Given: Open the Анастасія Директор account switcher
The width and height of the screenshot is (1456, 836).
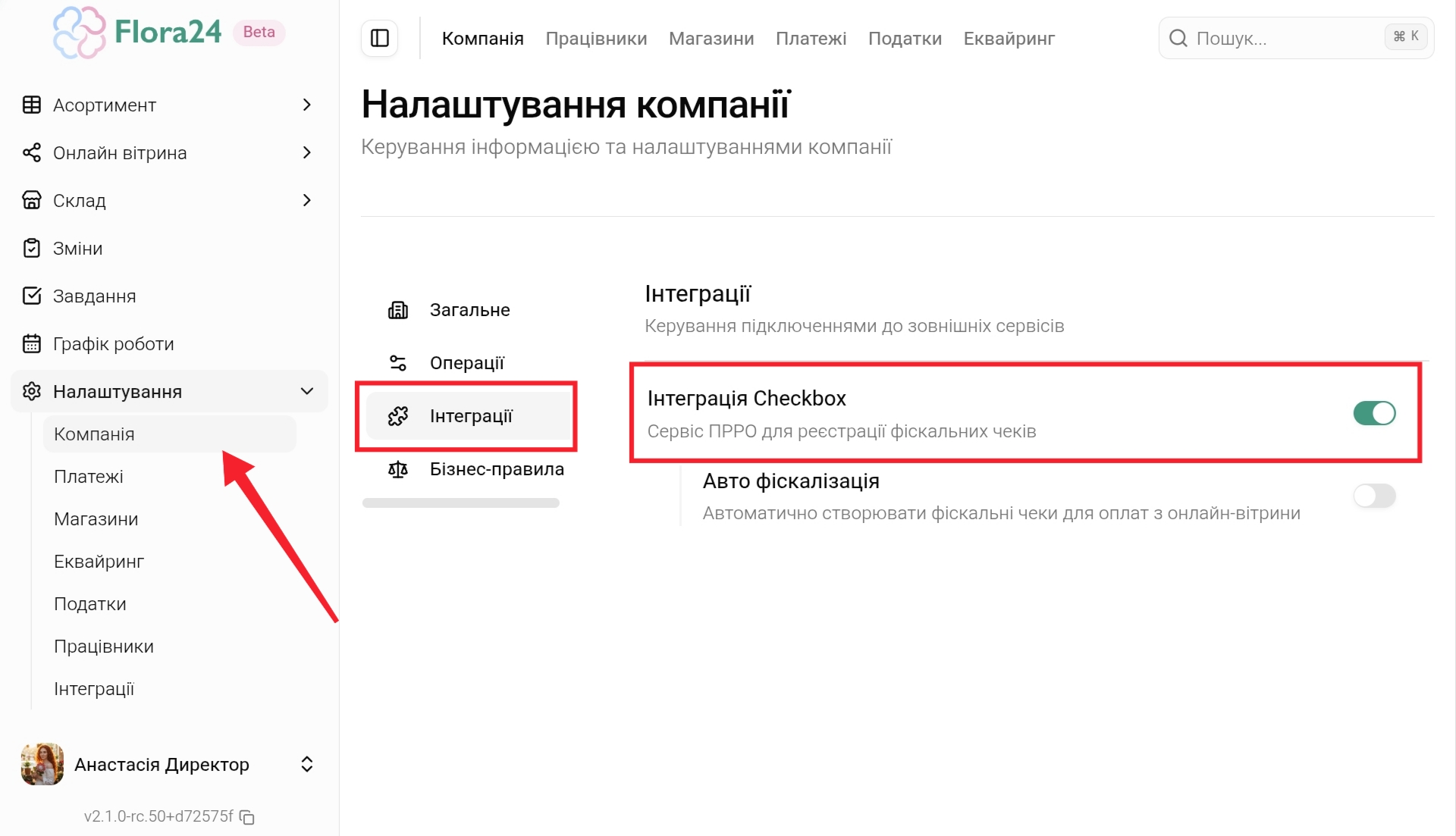Looking at the screenshot, I should [x=307, y=764].
